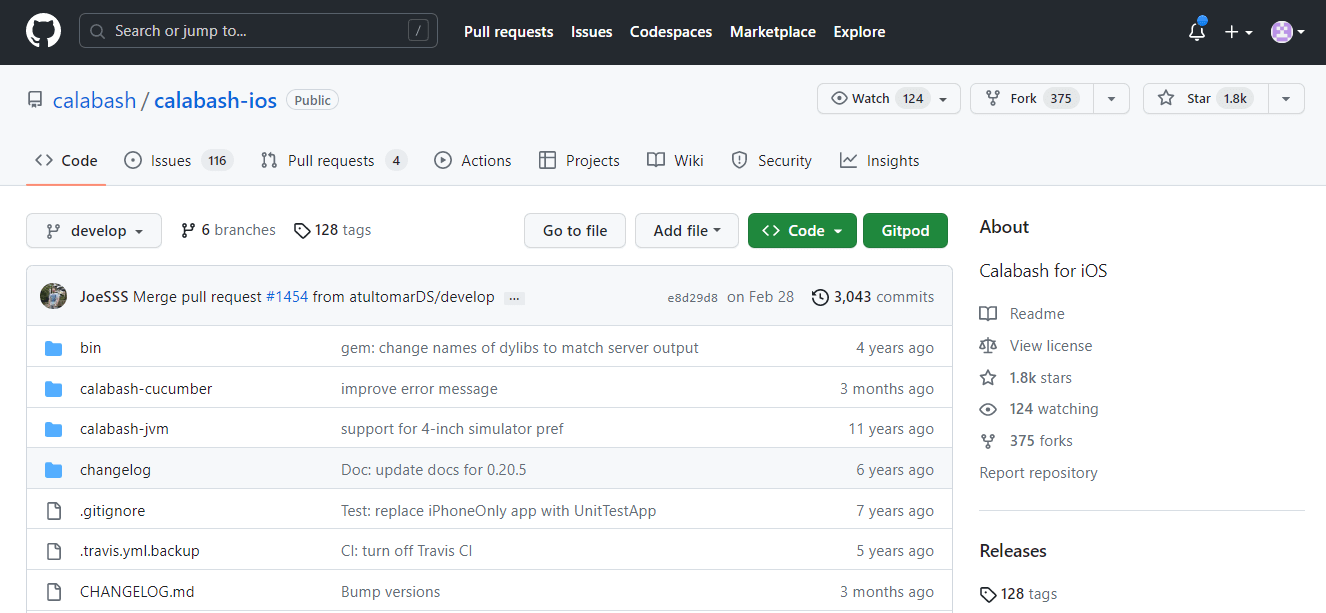Focus the Search or jump to field
The width and height of the screenshot is (1326, 613).
click(258, 31)
